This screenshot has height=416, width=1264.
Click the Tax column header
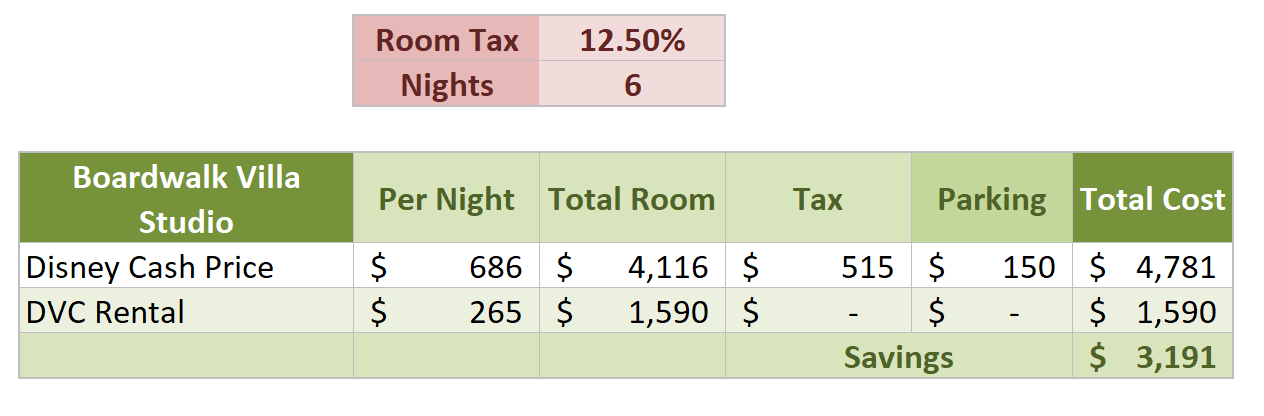(x=818, y=198)
